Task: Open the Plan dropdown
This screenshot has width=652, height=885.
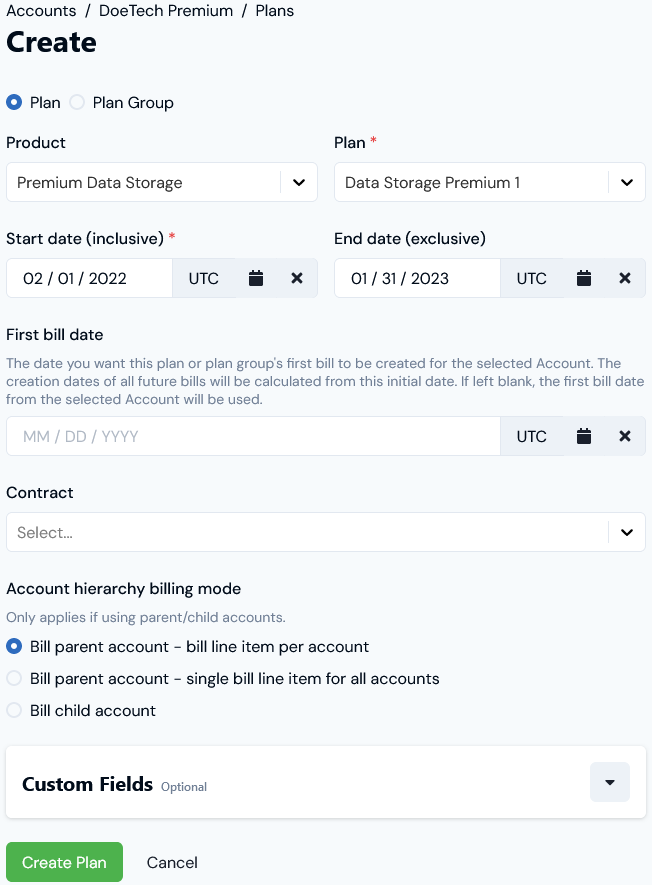Action: pyautogui.click(x=627, y=182)
